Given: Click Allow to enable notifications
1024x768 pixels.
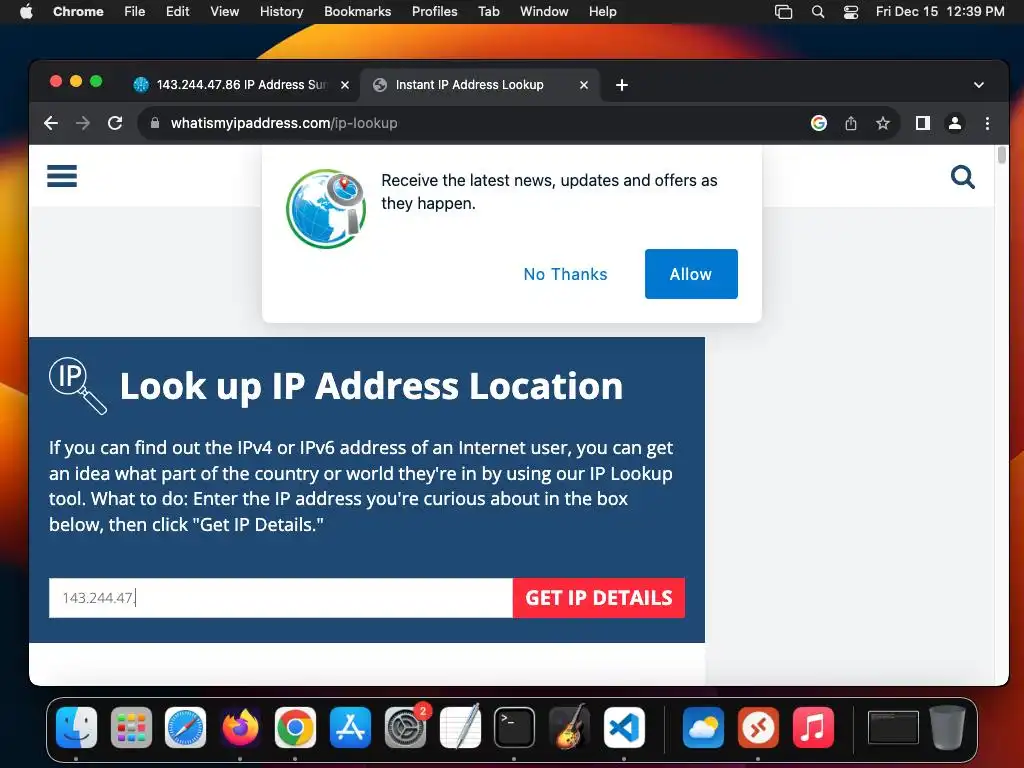Looking at the screenshot, I should [691, 274].
